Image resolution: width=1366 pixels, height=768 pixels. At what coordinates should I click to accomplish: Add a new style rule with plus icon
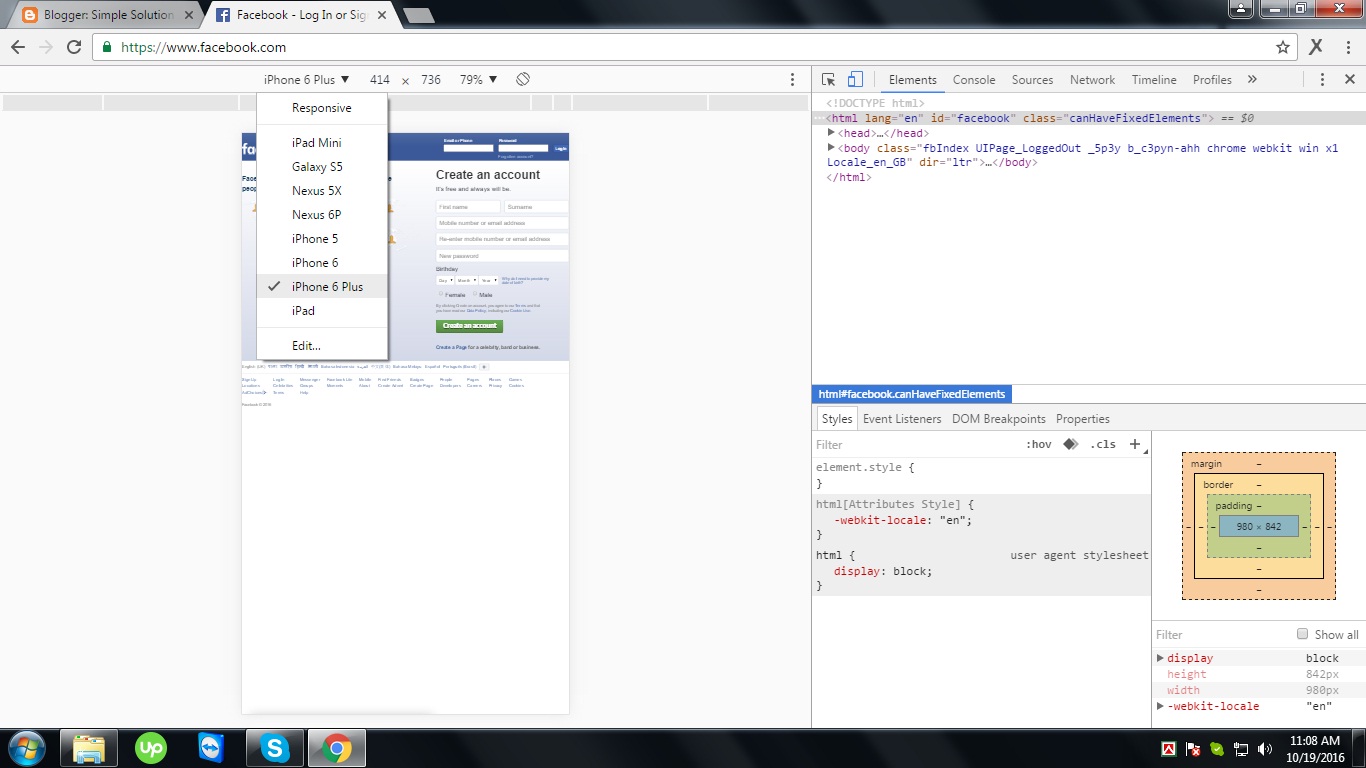coord(1135,444)
